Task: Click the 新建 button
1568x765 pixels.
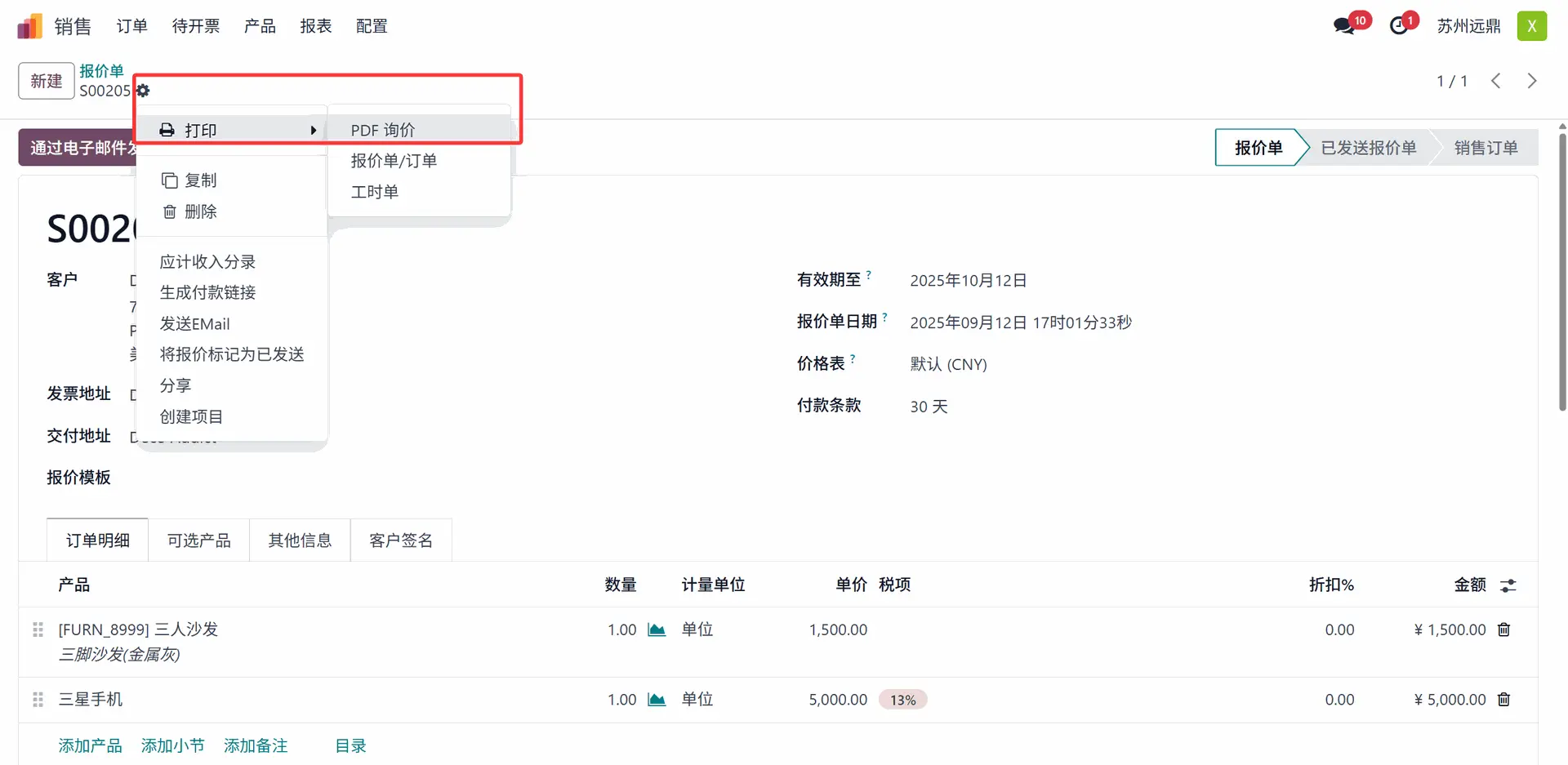Action: 47,81
